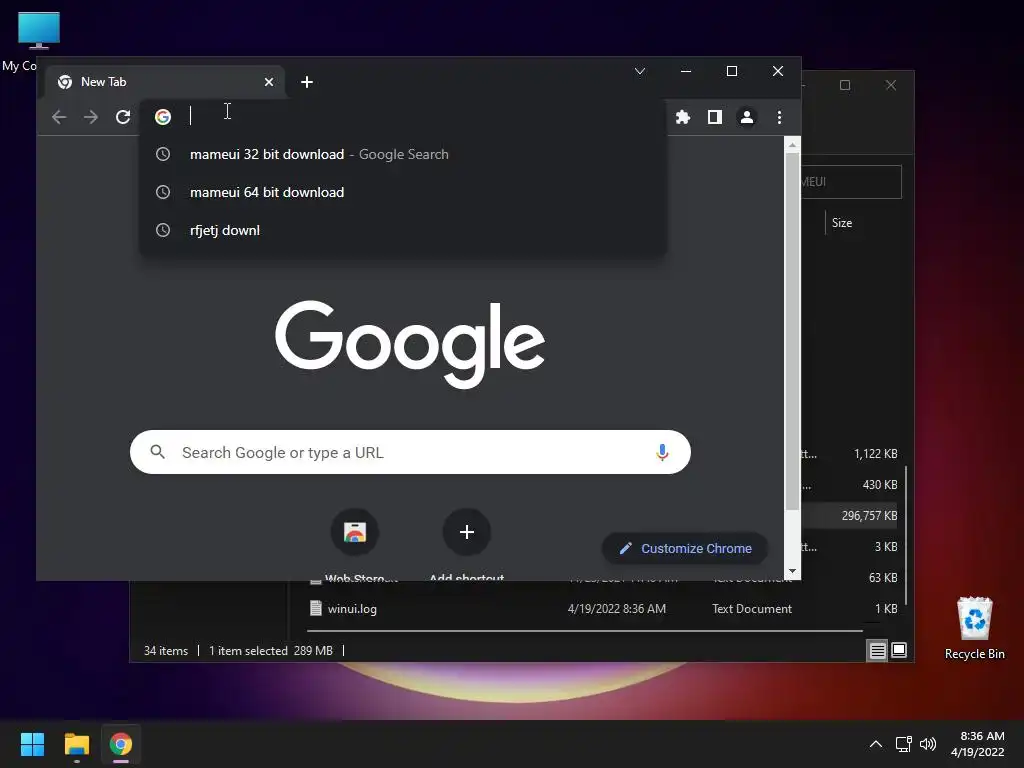
Task: Open the clock showing 8:36 AM
Action: pyautogui.click(x=978, y=744)
